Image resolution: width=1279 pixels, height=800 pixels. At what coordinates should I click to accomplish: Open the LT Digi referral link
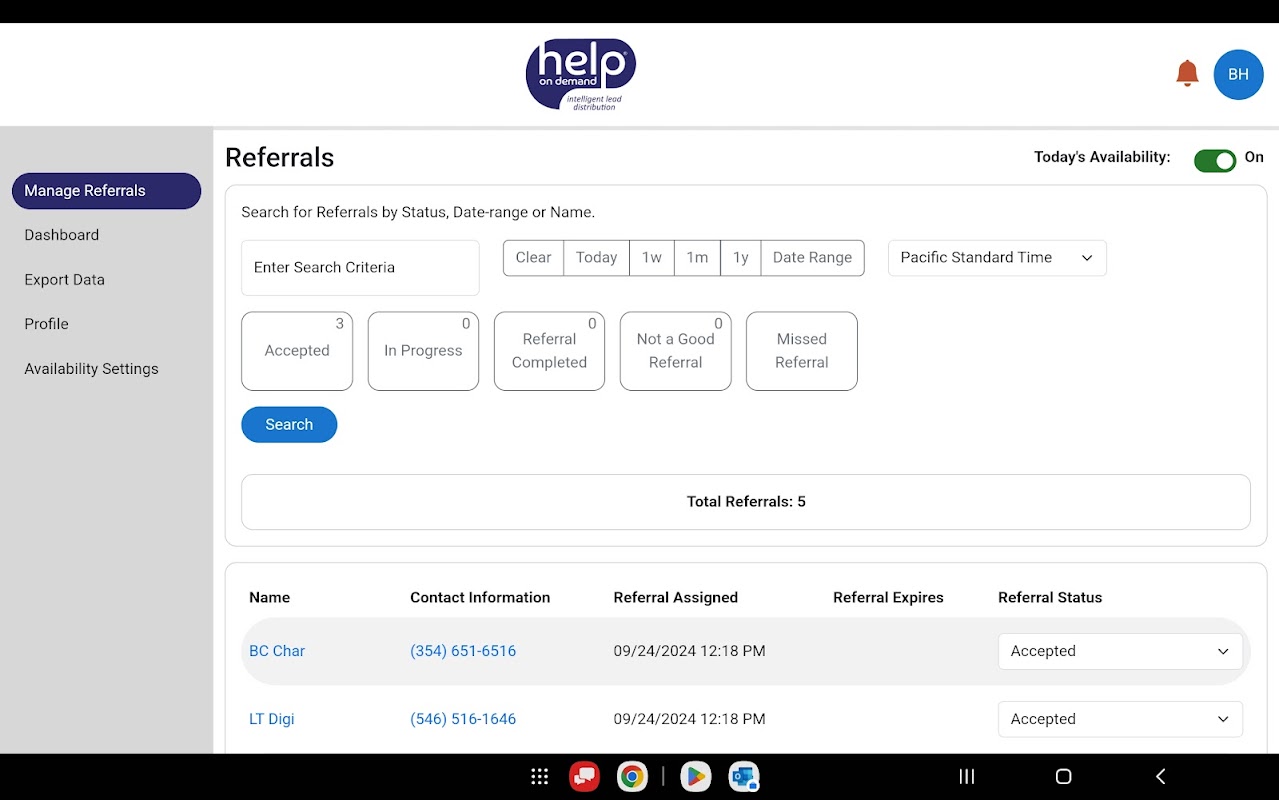click(272, 719)
